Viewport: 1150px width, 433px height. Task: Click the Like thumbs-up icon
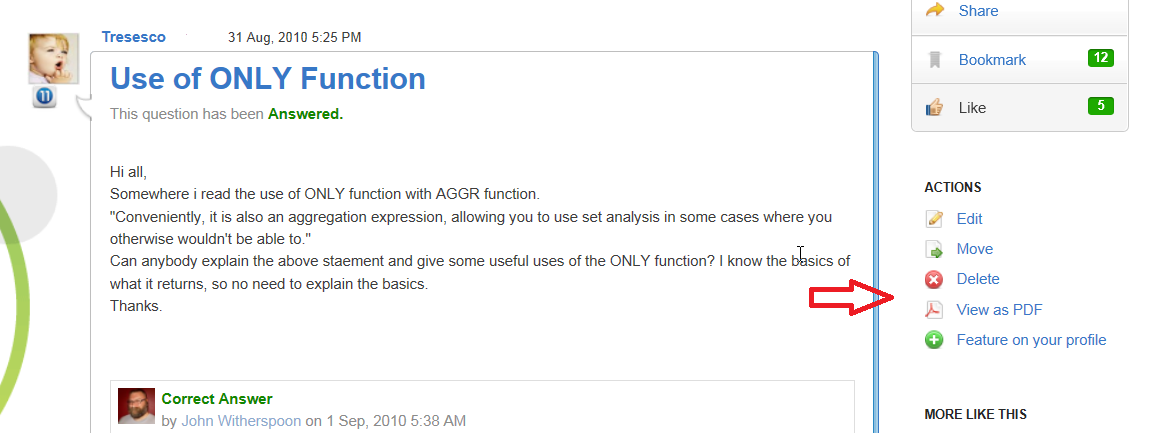click(x=935, y=108)
